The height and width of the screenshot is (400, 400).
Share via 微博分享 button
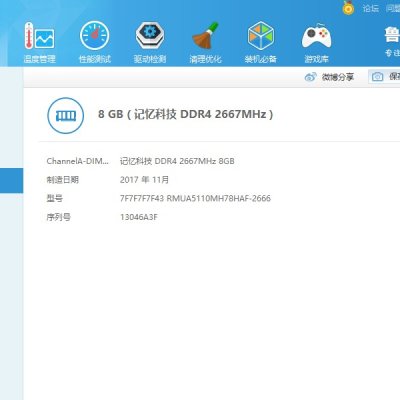click(329, 77)
